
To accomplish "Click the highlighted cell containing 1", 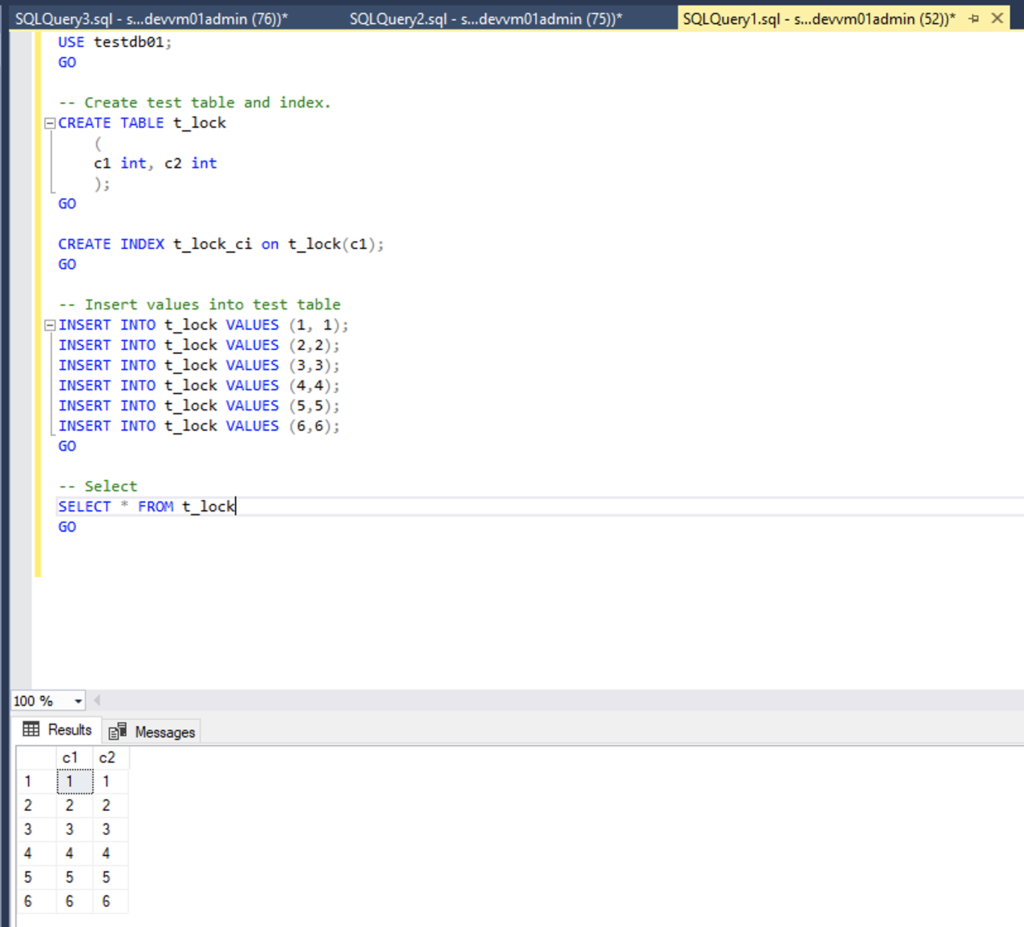I will 70,781.
